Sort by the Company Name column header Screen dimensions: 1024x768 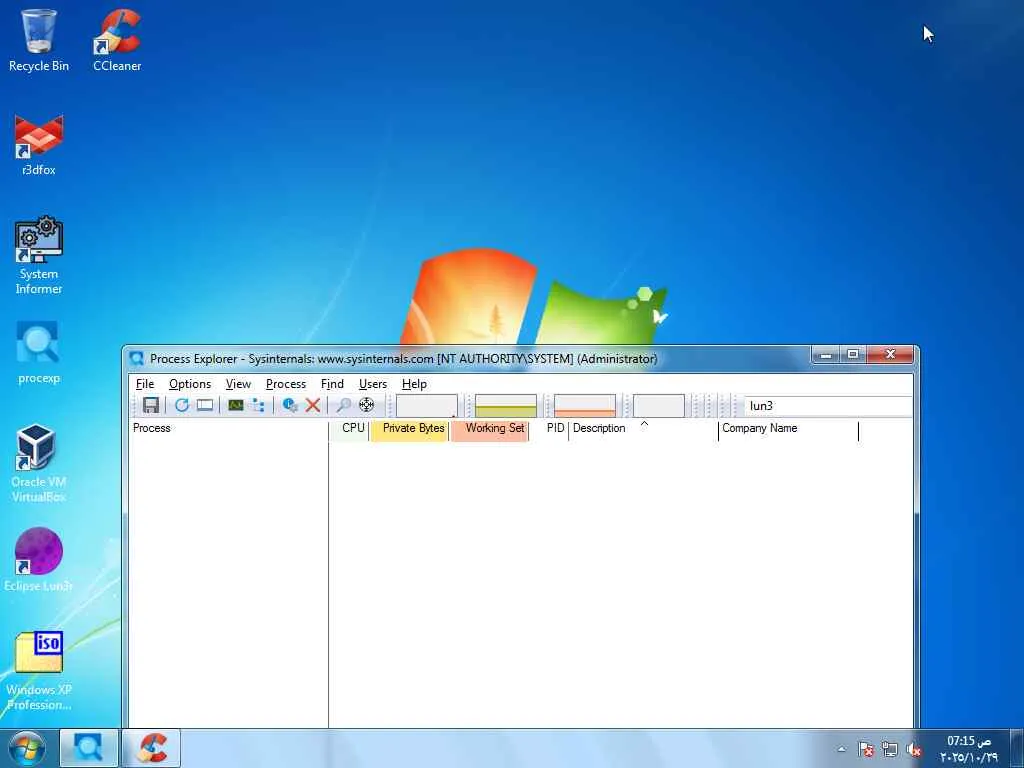[x=788, y=428]
